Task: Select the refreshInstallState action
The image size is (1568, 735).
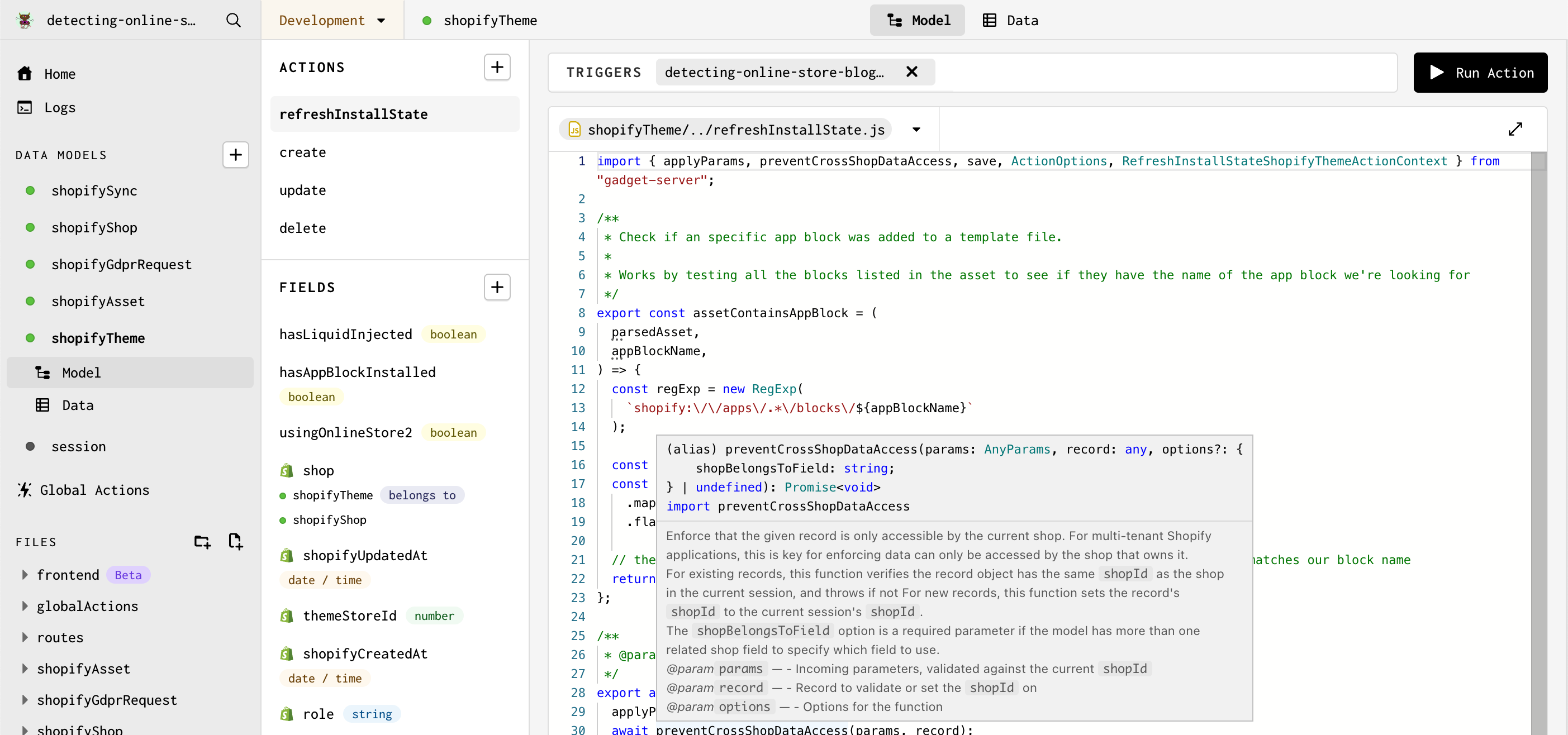Action: 395,114
